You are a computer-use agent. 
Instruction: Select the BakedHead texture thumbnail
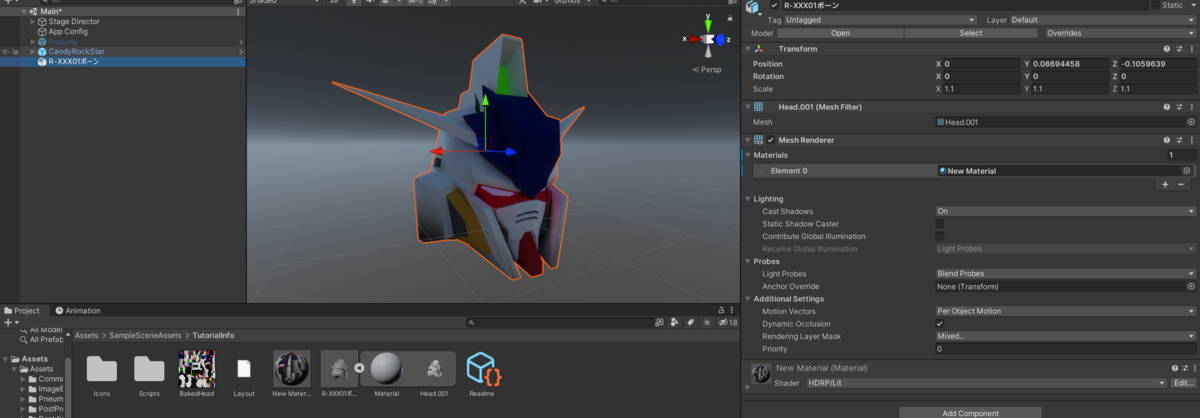click(x=196, y=369)
